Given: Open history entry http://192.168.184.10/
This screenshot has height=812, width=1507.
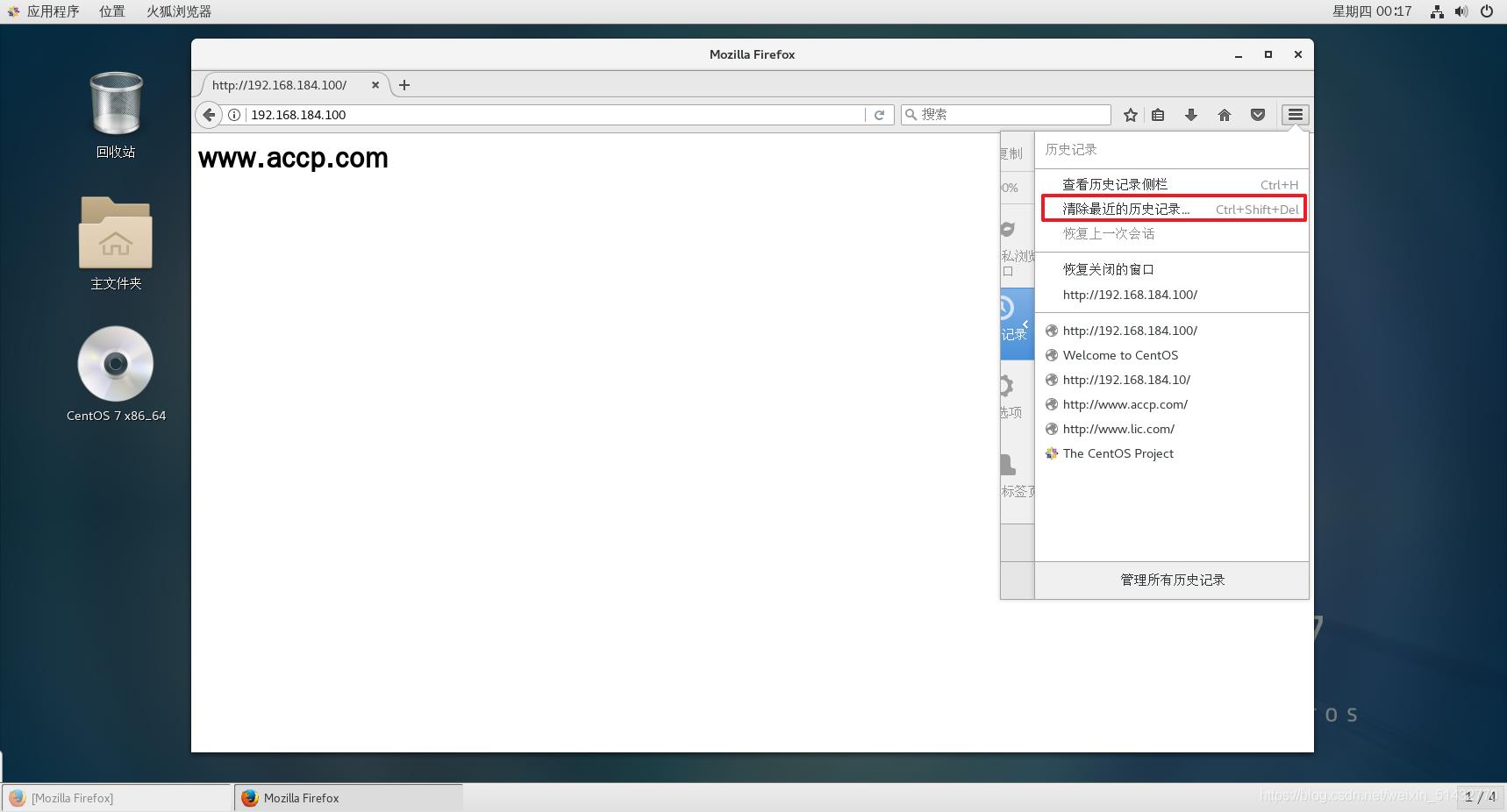Looking at the screenshot, I should pyautogui.click(x=1172, y=380).
